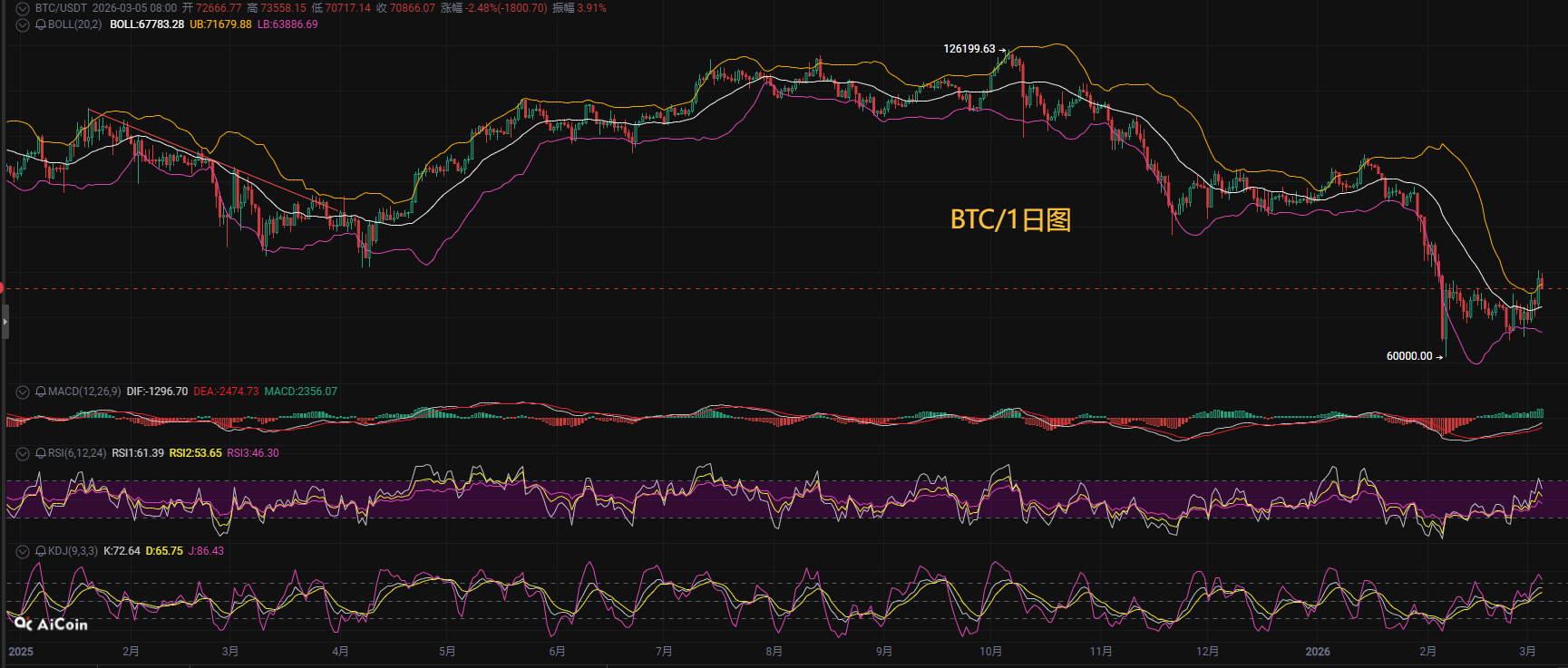1568x668 pixels.
Task: Select the BTC/USDT trading pair name
Action: pyautogui.click(x=62, y=8)
